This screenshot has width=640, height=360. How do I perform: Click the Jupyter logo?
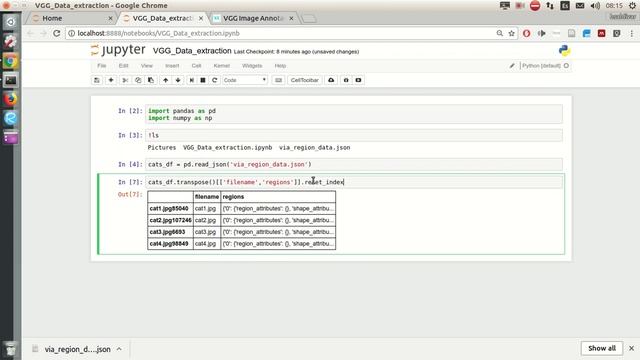[x=118, y=50]
